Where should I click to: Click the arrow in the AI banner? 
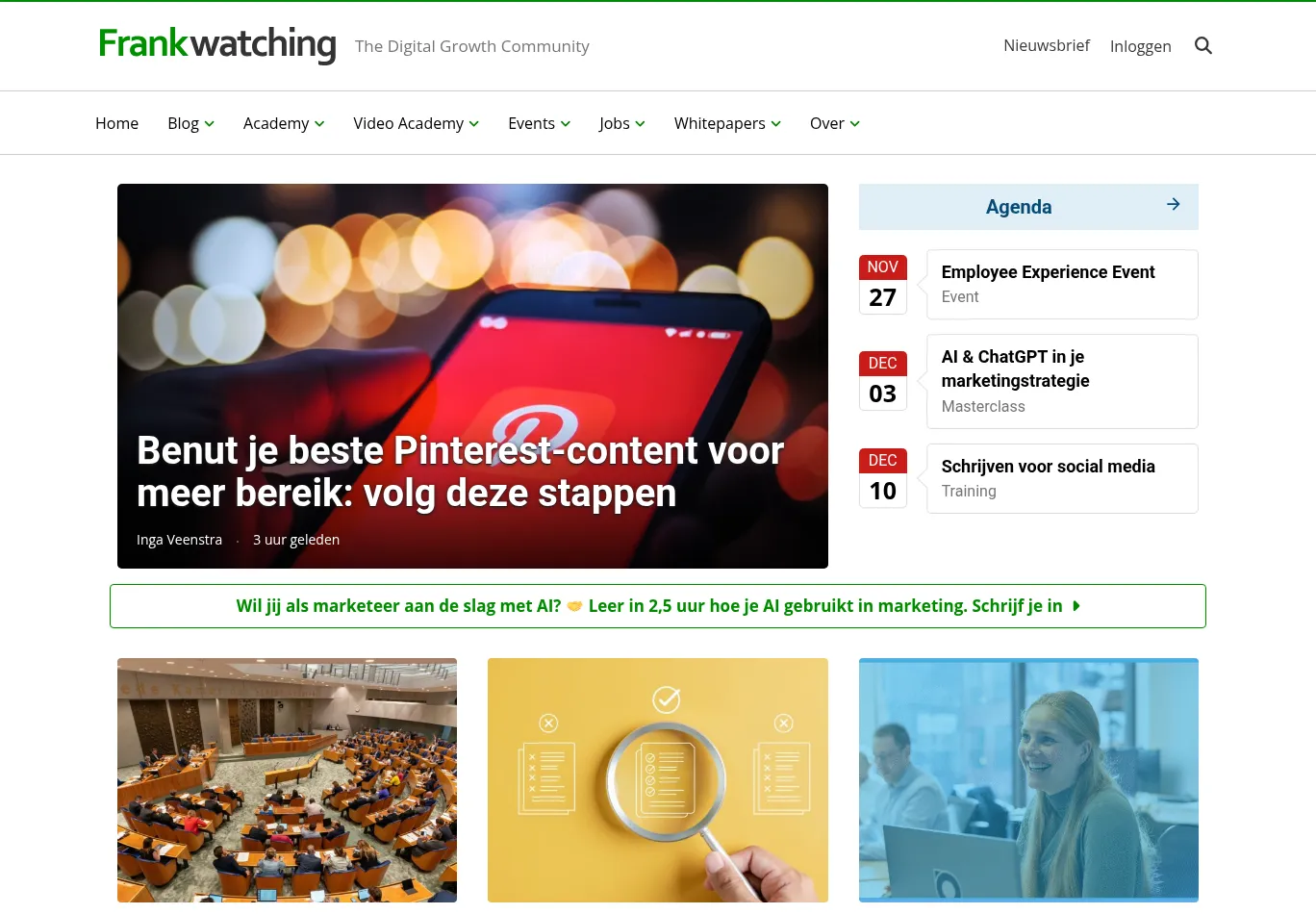1076,606
